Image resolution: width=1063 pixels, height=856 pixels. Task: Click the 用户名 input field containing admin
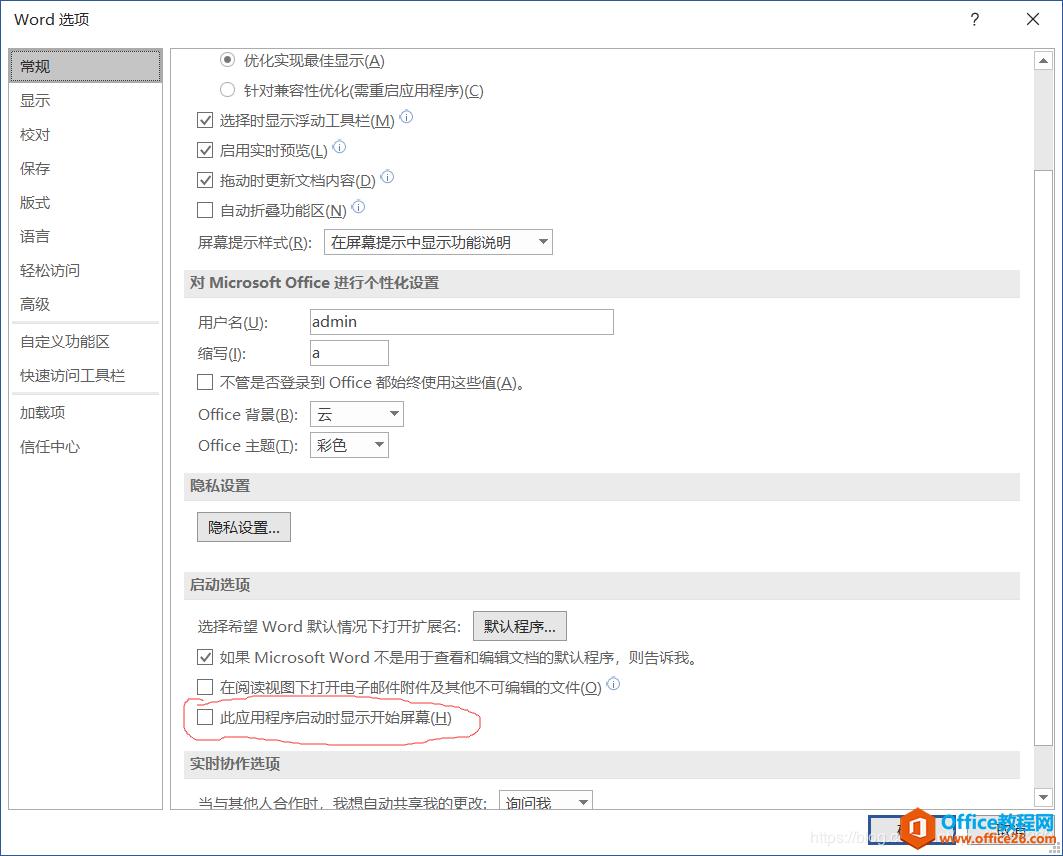pyautogui.click(x=461, y=321)
